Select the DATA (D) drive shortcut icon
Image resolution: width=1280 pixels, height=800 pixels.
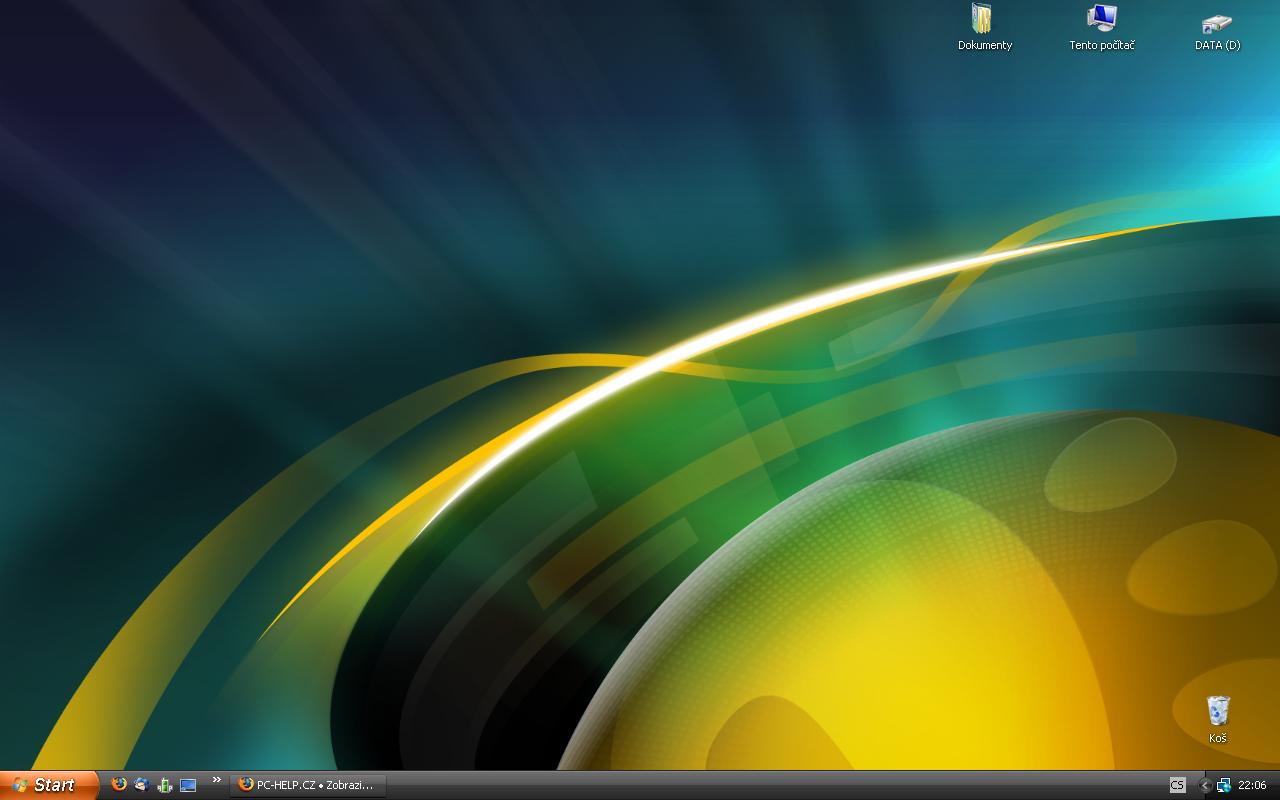[1217, 21]
